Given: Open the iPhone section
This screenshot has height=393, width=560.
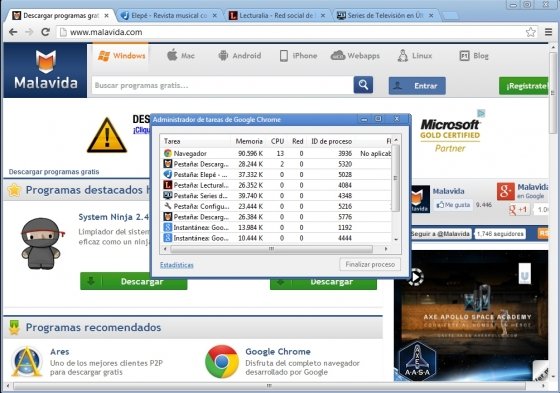Looking at the screenshot, I should 298,56.
